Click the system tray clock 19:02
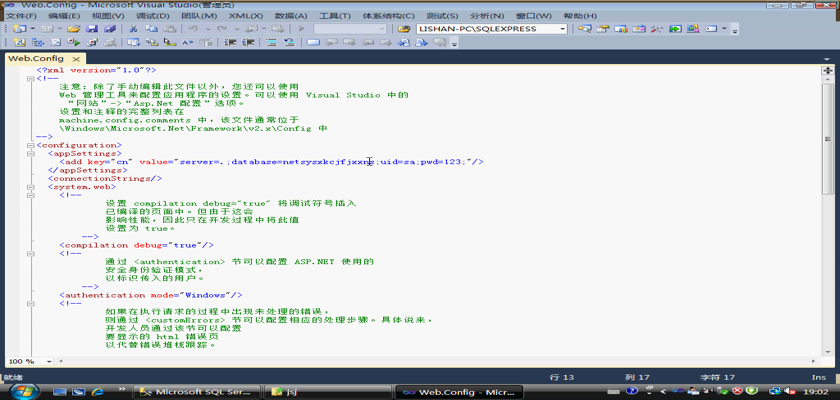840x400 pixels. pyautogui.click(x=815, y=392)
